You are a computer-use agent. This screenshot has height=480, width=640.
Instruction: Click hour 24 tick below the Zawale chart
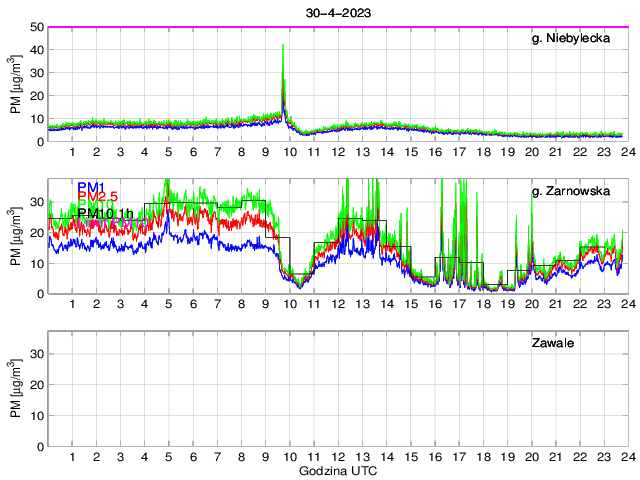click(x=625, y=457)
